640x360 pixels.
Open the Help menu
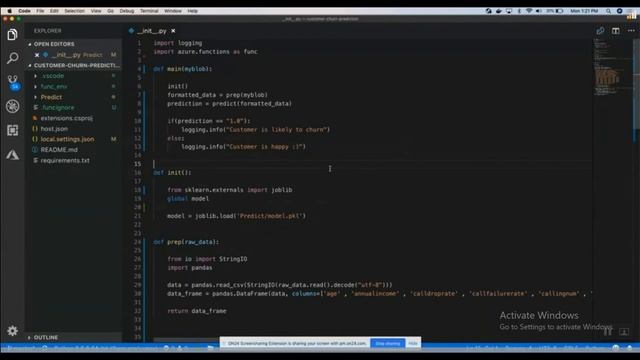coord(193,11)
